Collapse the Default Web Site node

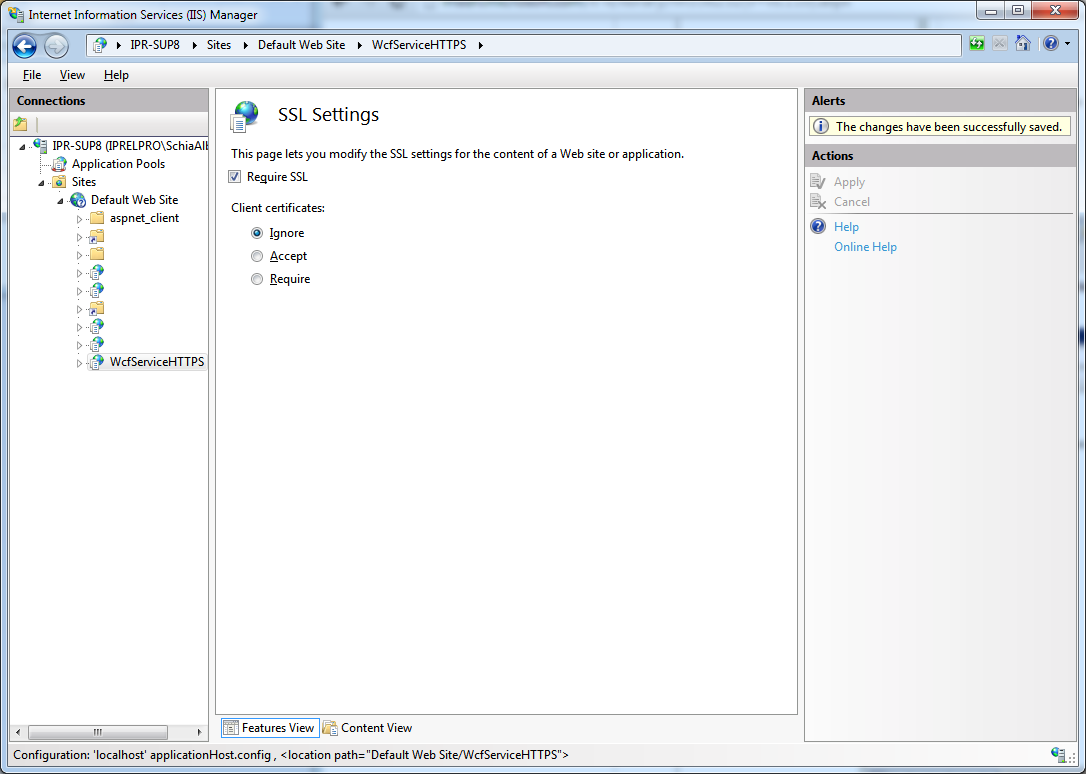click(x=60, y=201)
